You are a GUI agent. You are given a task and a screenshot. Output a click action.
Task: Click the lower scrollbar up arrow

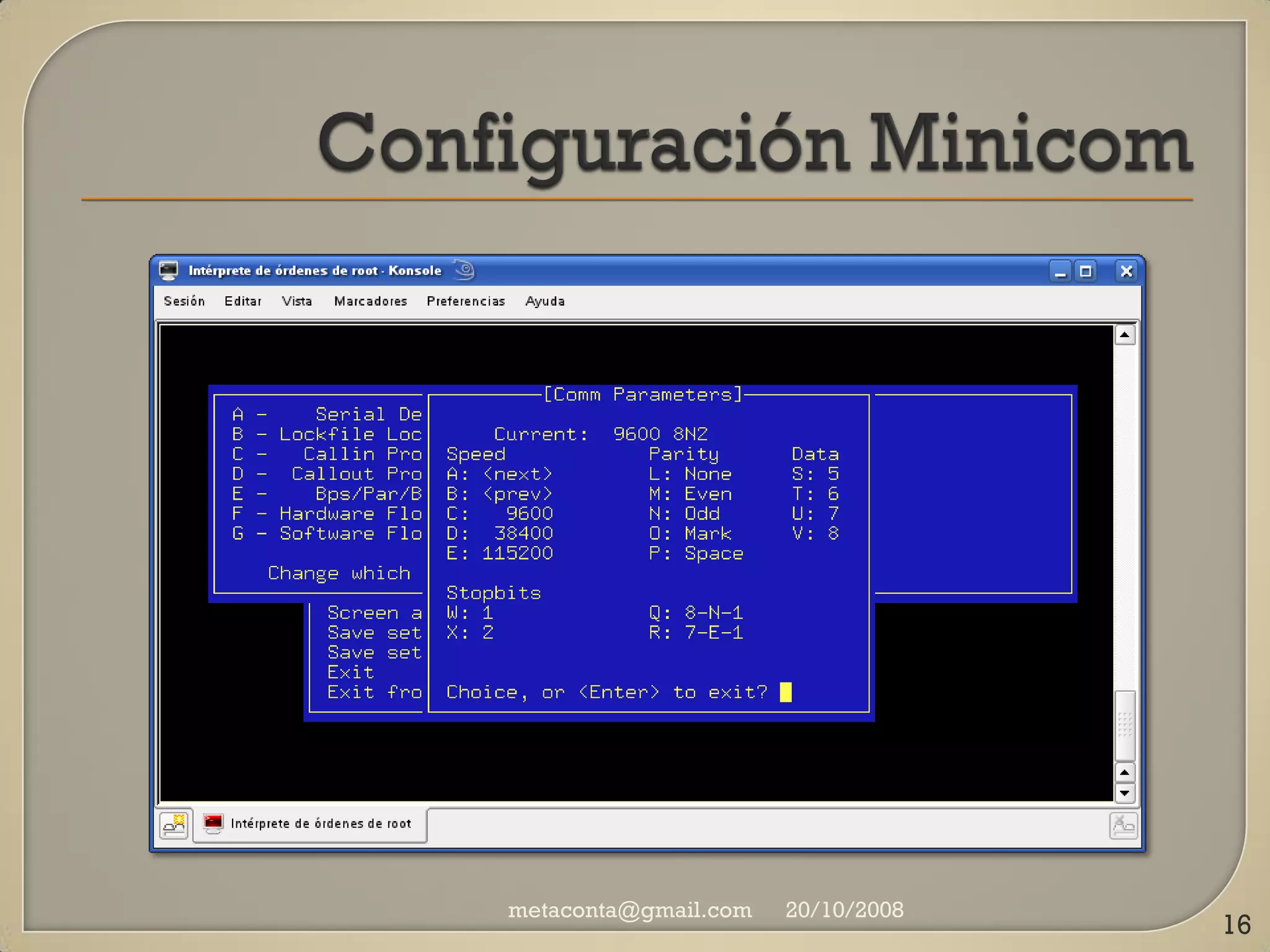coord(1125,773)
